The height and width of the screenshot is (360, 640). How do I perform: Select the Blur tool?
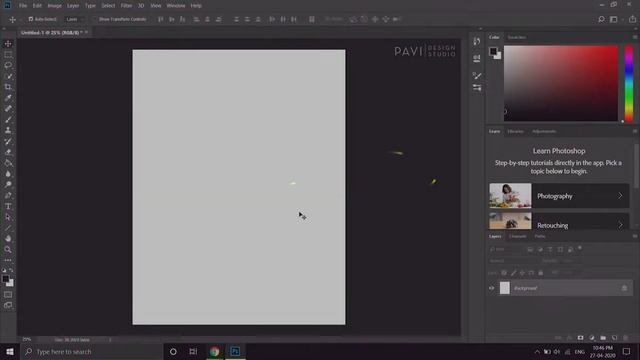pyautogui.click(x=8, y=174)
